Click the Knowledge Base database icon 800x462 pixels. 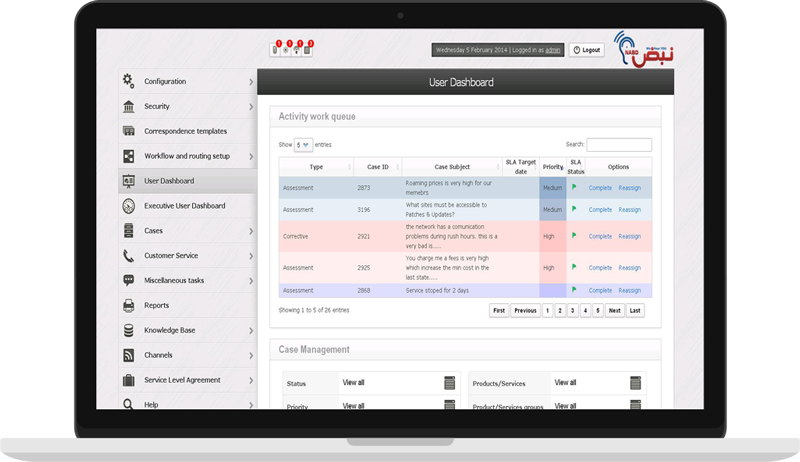click(128, 330)
